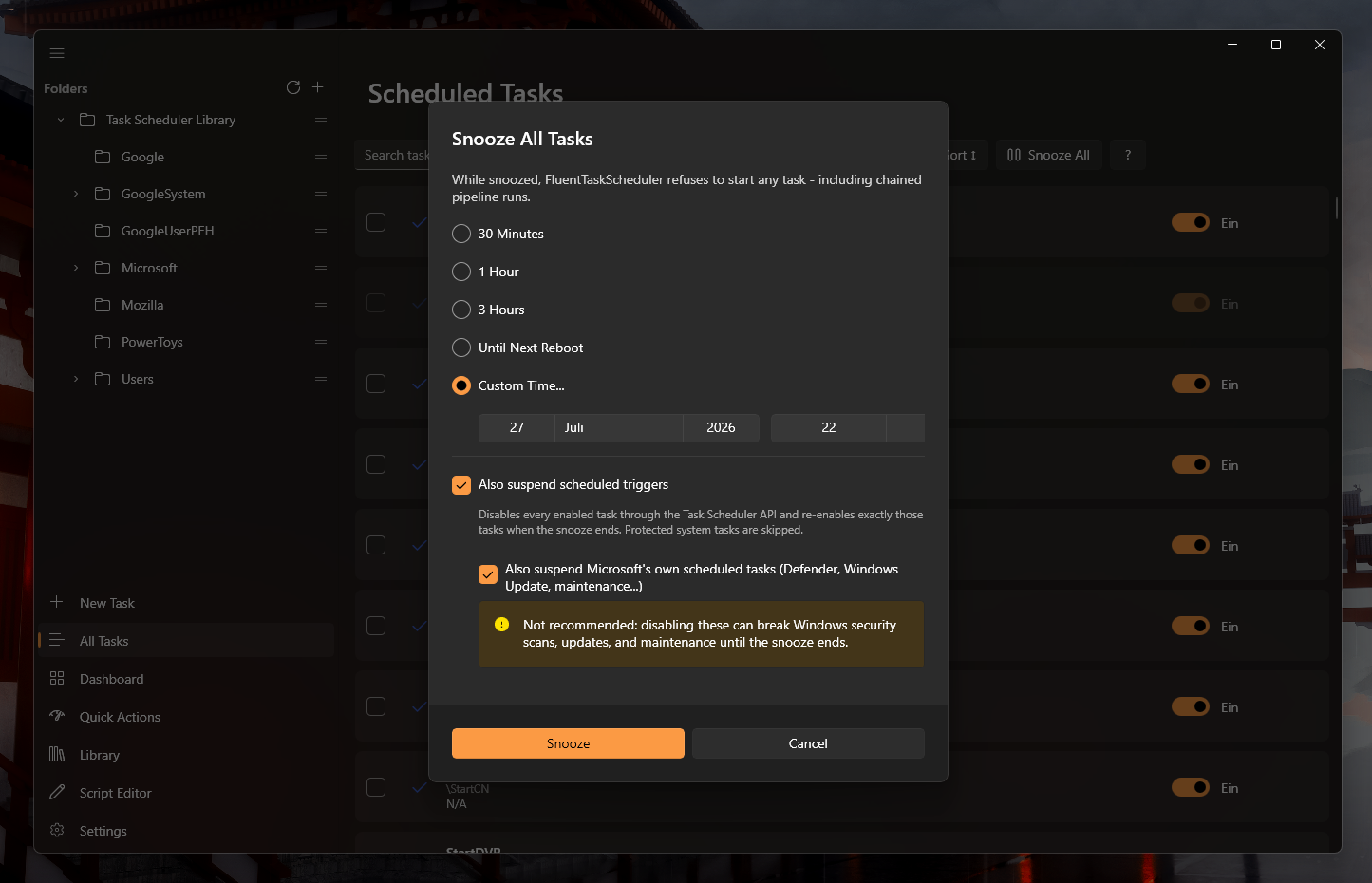Click the handle icon on Task Scheduler Library row
The image size is (1372, 883).
point(321,120)
